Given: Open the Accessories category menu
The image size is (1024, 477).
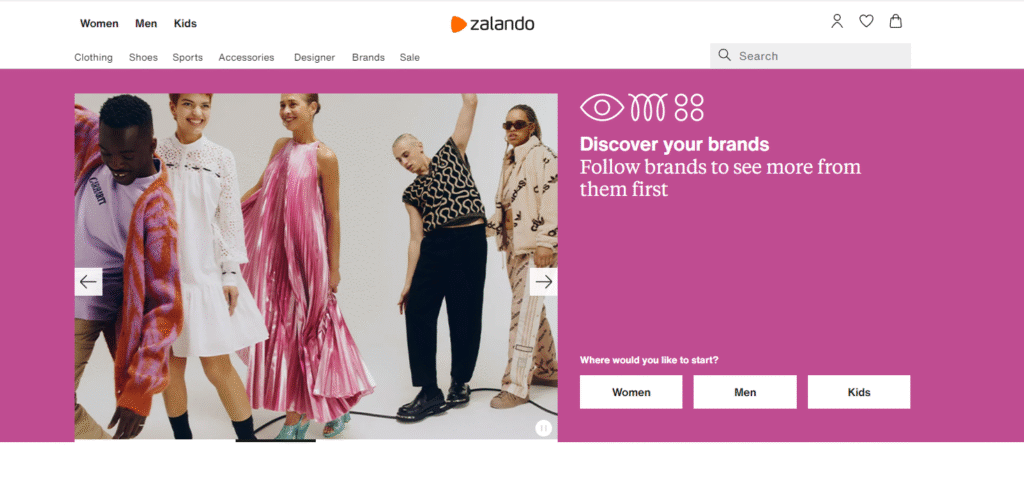Looking at the screenshot, I should (x=246, y=58).
